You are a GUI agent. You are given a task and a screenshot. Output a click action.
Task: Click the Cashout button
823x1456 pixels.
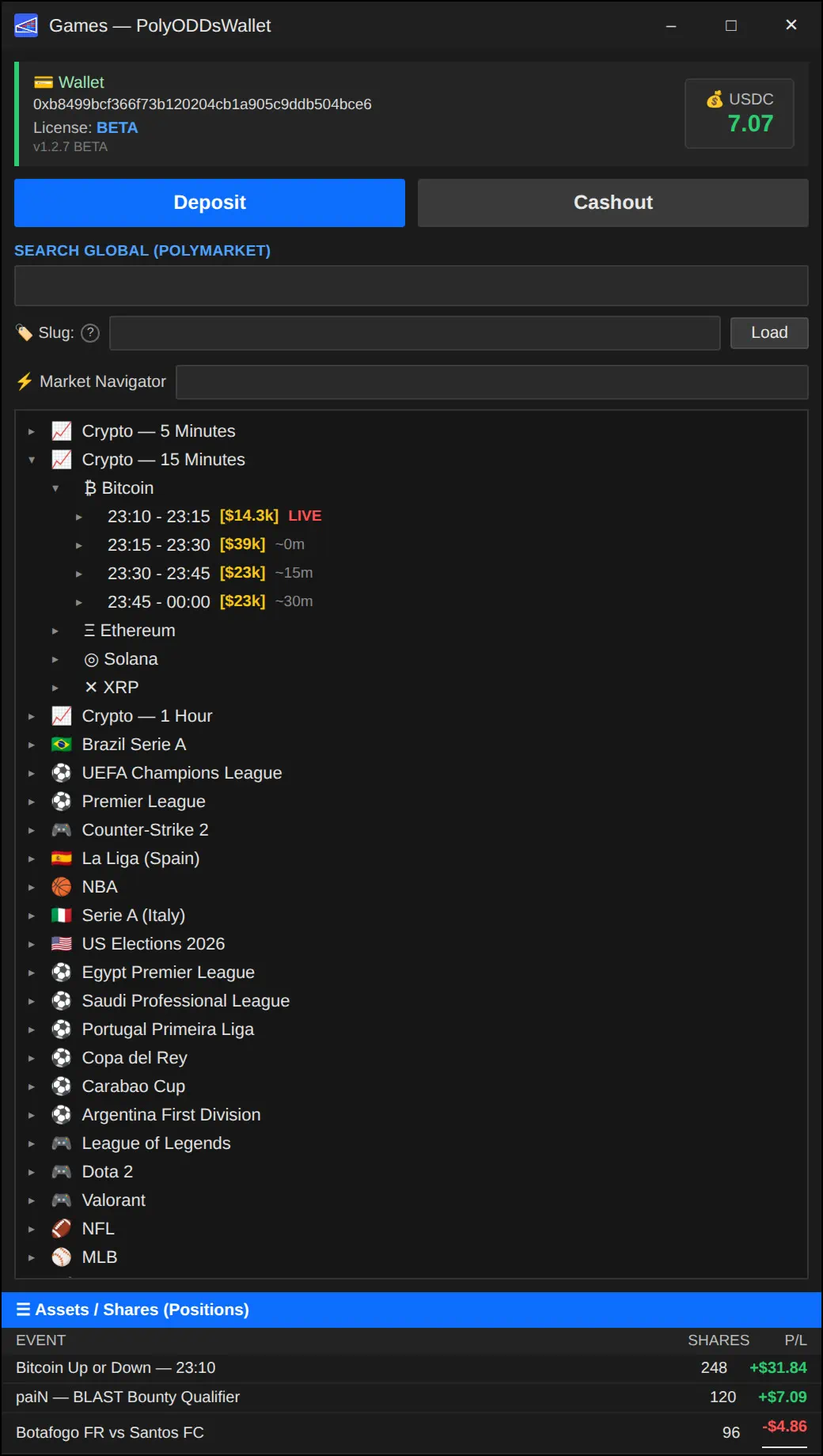pyautogui.click(x=613, y=203)
